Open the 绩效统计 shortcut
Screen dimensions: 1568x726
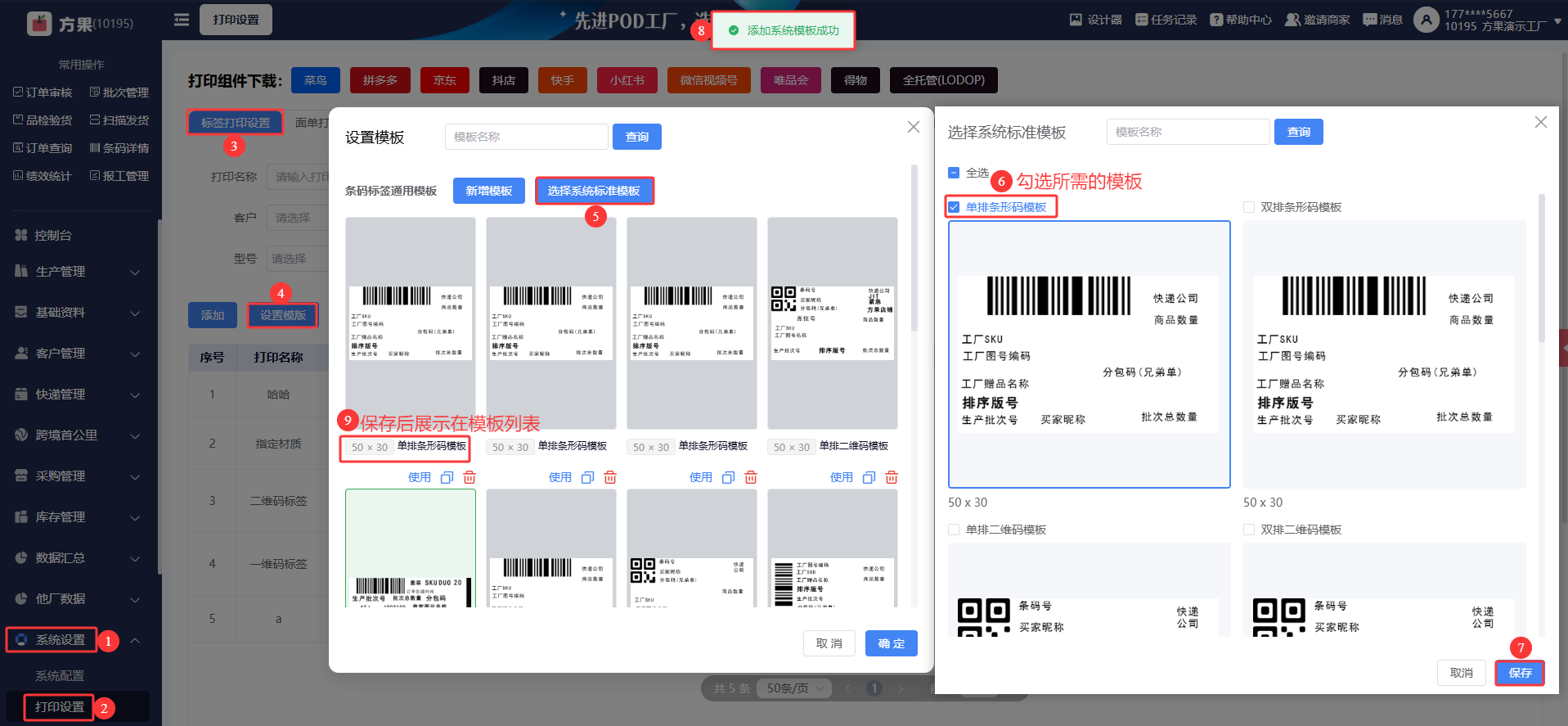tap(43, 176)
